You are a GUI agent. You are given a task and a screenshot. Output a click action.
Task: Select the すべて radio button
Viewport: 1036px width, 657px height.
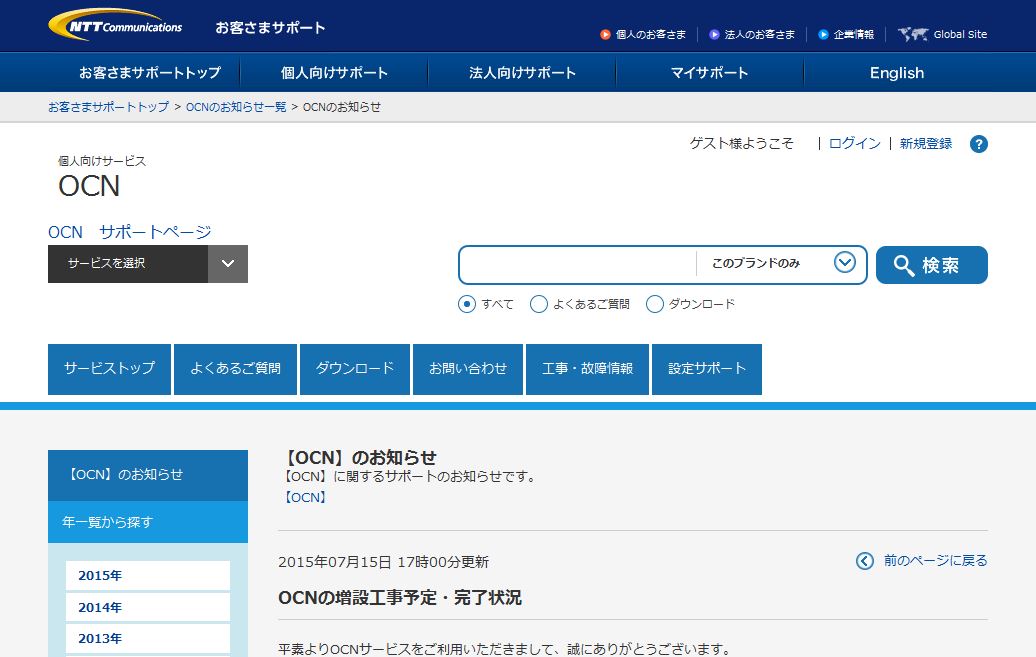coord(466,304)
